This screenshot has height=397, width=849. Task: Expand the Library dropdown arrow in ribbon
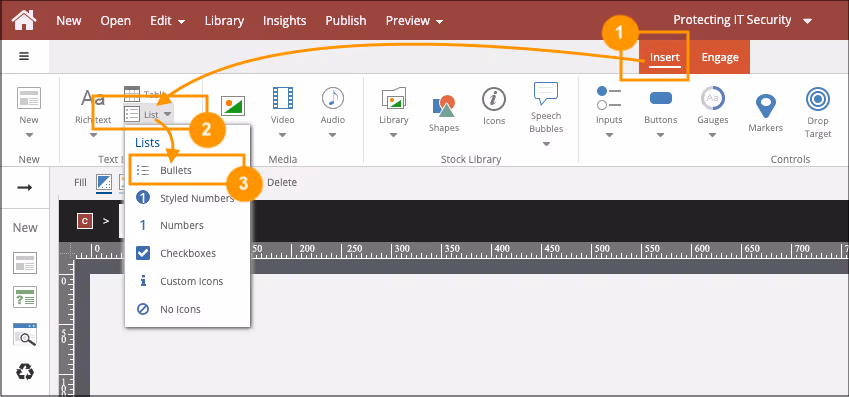click(394, 135)
